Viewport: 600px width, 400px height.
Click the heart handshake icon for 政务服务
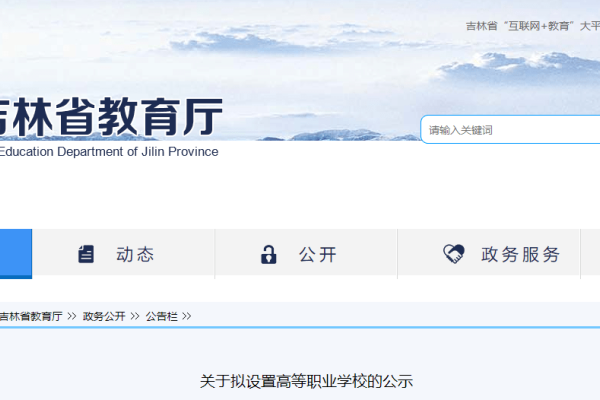tap(454, 254)
